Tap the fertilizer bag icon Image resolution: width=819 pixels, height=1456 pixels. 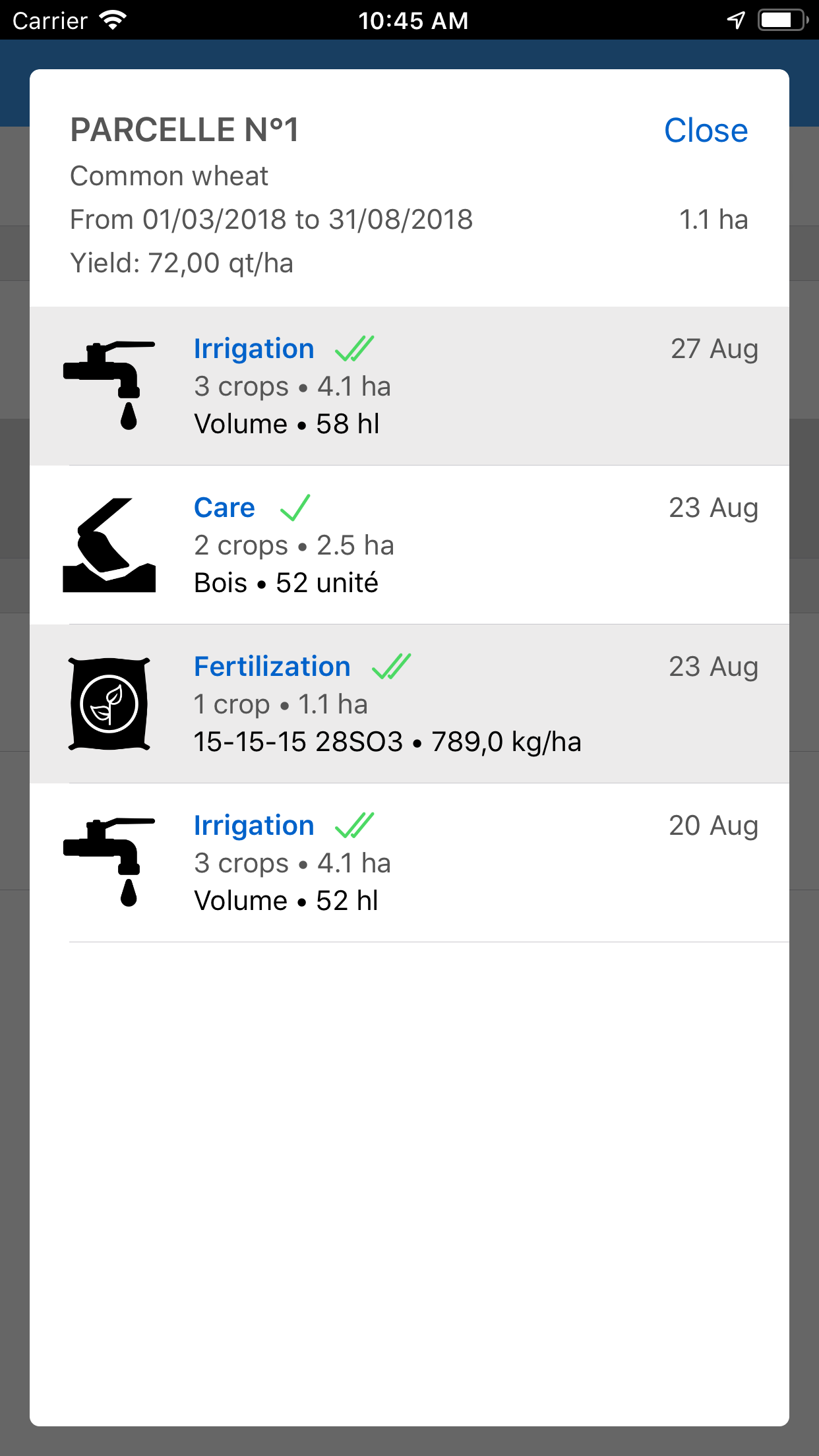pos(109,704)
